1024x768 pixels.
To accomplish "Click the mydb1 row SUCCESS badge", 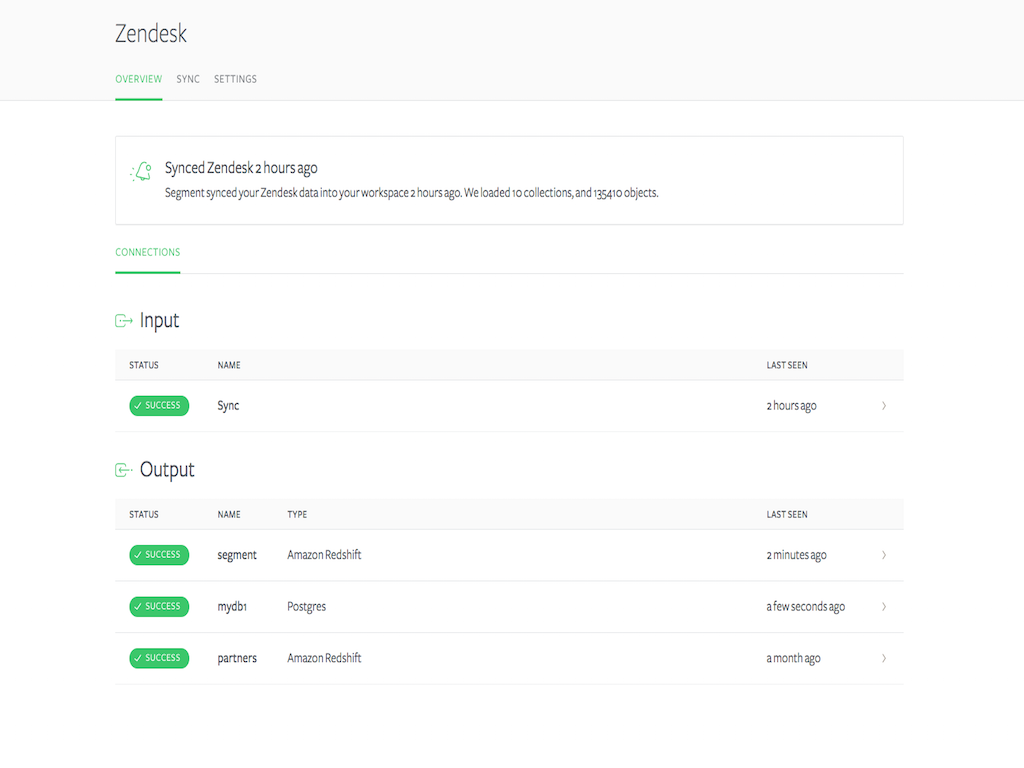I will [x=159, y=607].
